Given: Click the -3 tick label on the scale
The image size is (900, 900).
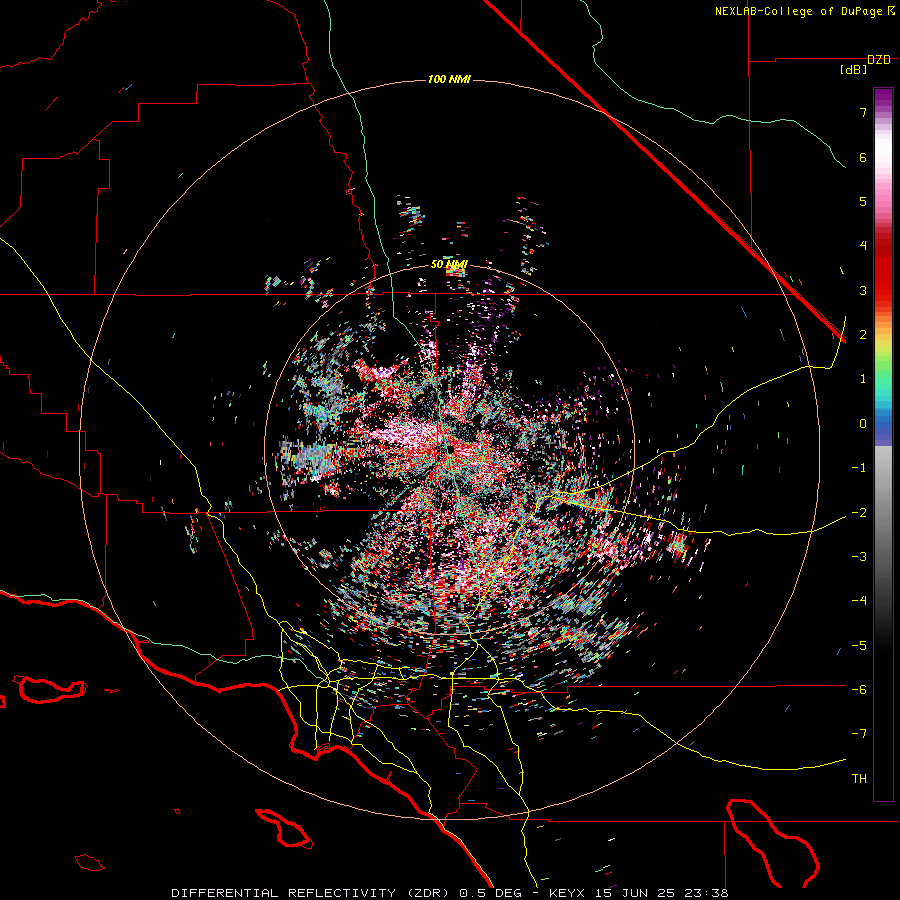Looking at the screenshot, I should pos(859,557).
